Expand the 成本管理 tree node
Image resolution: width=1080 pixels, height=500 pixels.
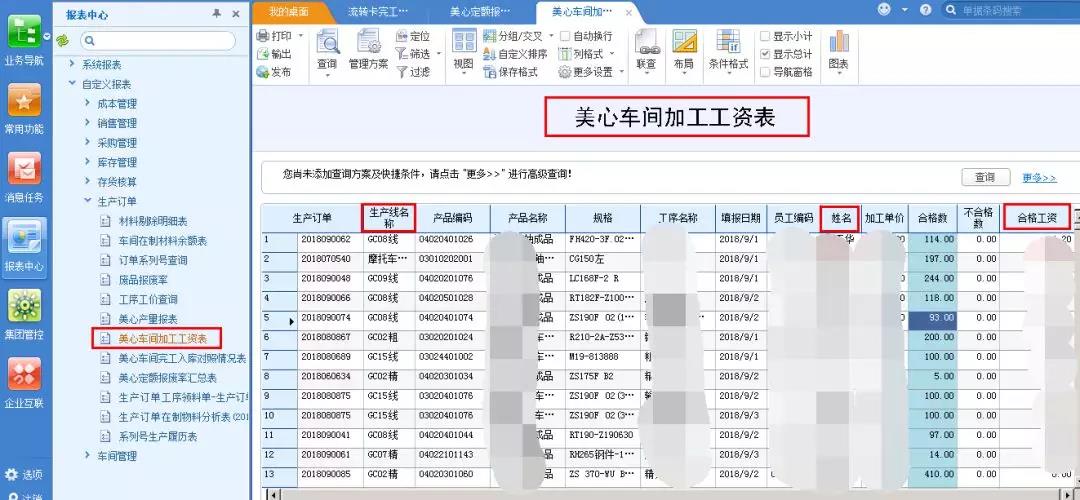pyautogui.click(x=87, y=103)
